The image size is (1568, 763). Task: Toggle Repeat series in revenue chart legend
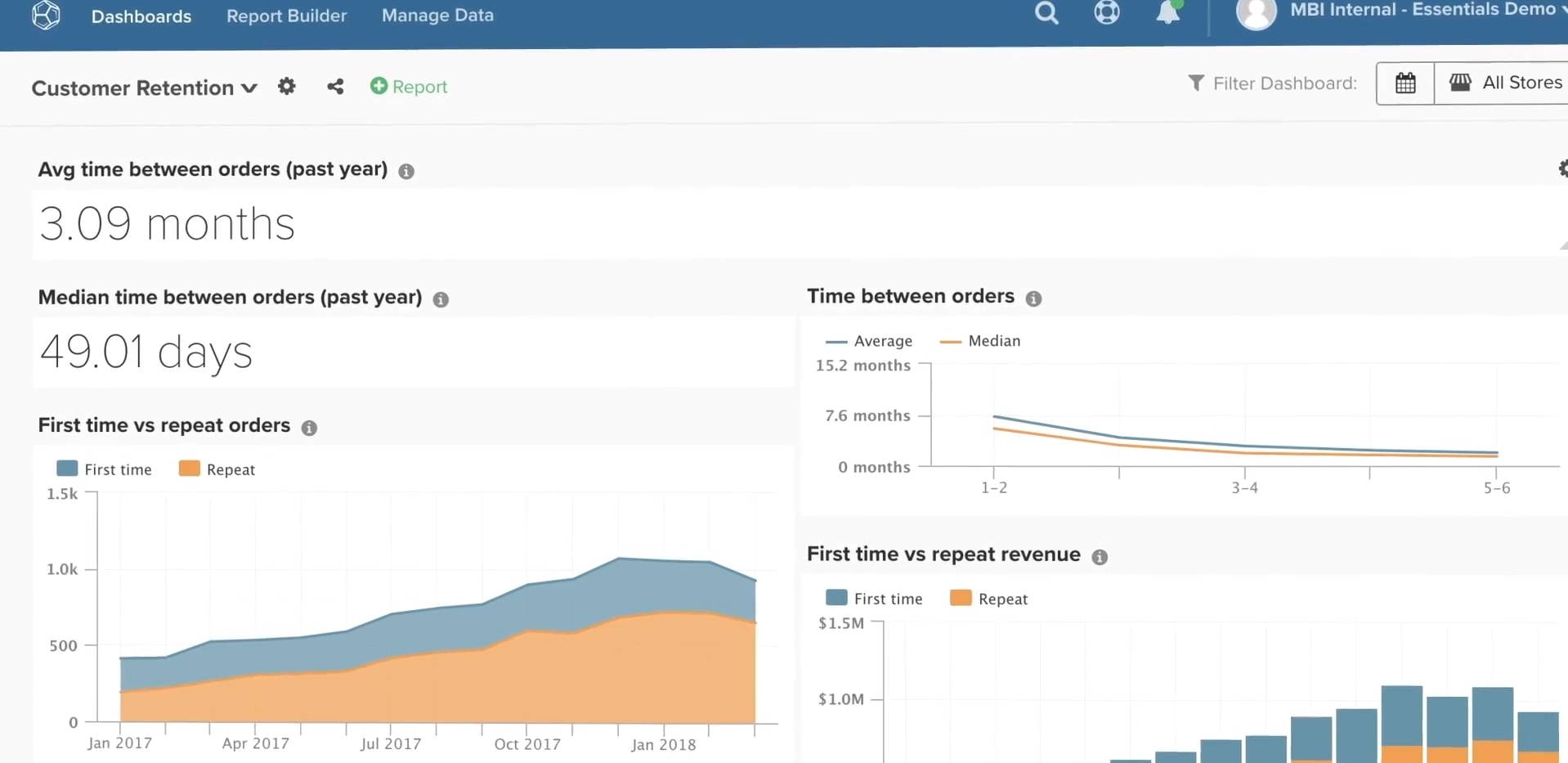point(988,599)
